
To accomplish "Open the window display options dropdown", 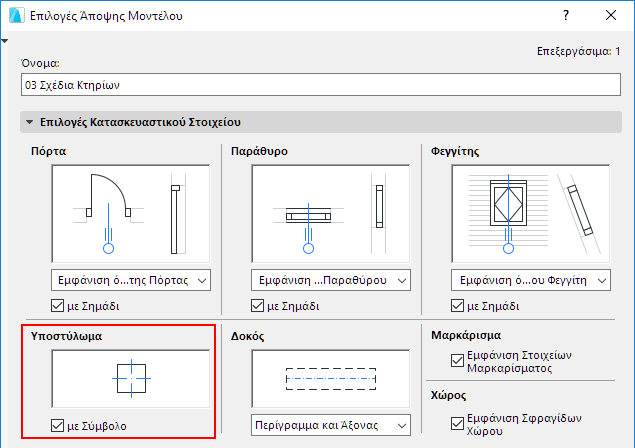I will click(330, 279).
